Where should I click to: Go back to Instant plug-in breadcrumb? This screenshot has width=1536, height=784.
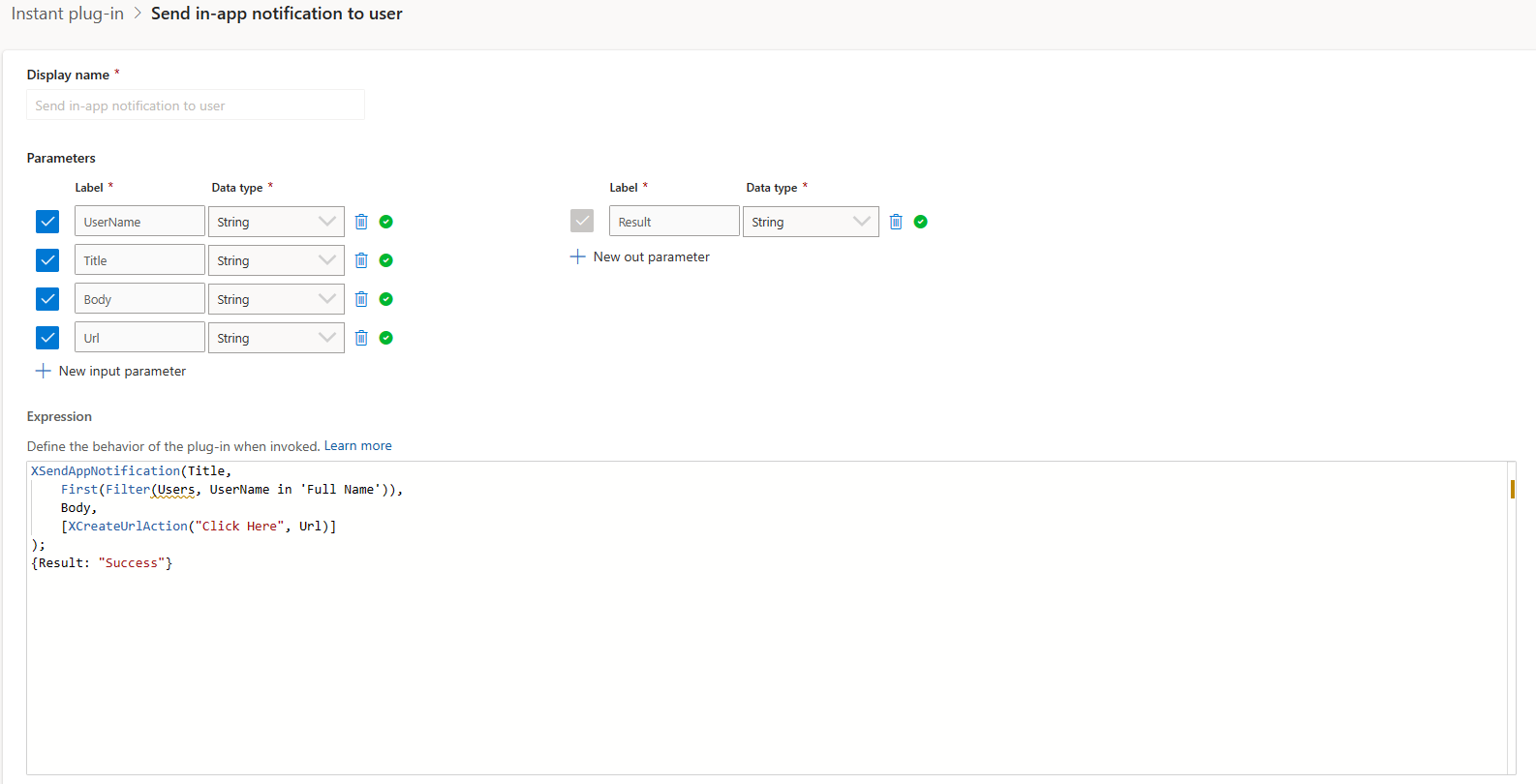pyautogui.click(x=68, y=14)
